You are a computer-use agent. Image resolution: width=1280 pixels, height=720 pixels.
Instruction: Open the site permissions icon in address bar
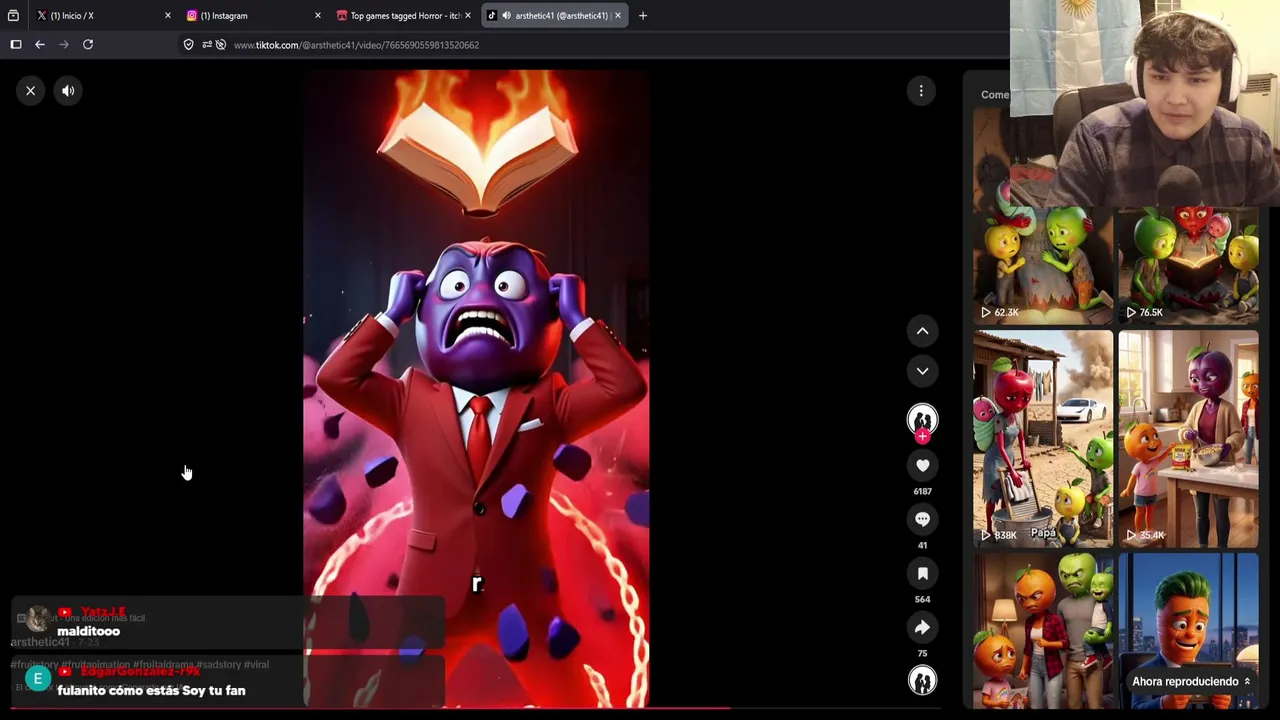pyautogui.click(x=205, y=44)
